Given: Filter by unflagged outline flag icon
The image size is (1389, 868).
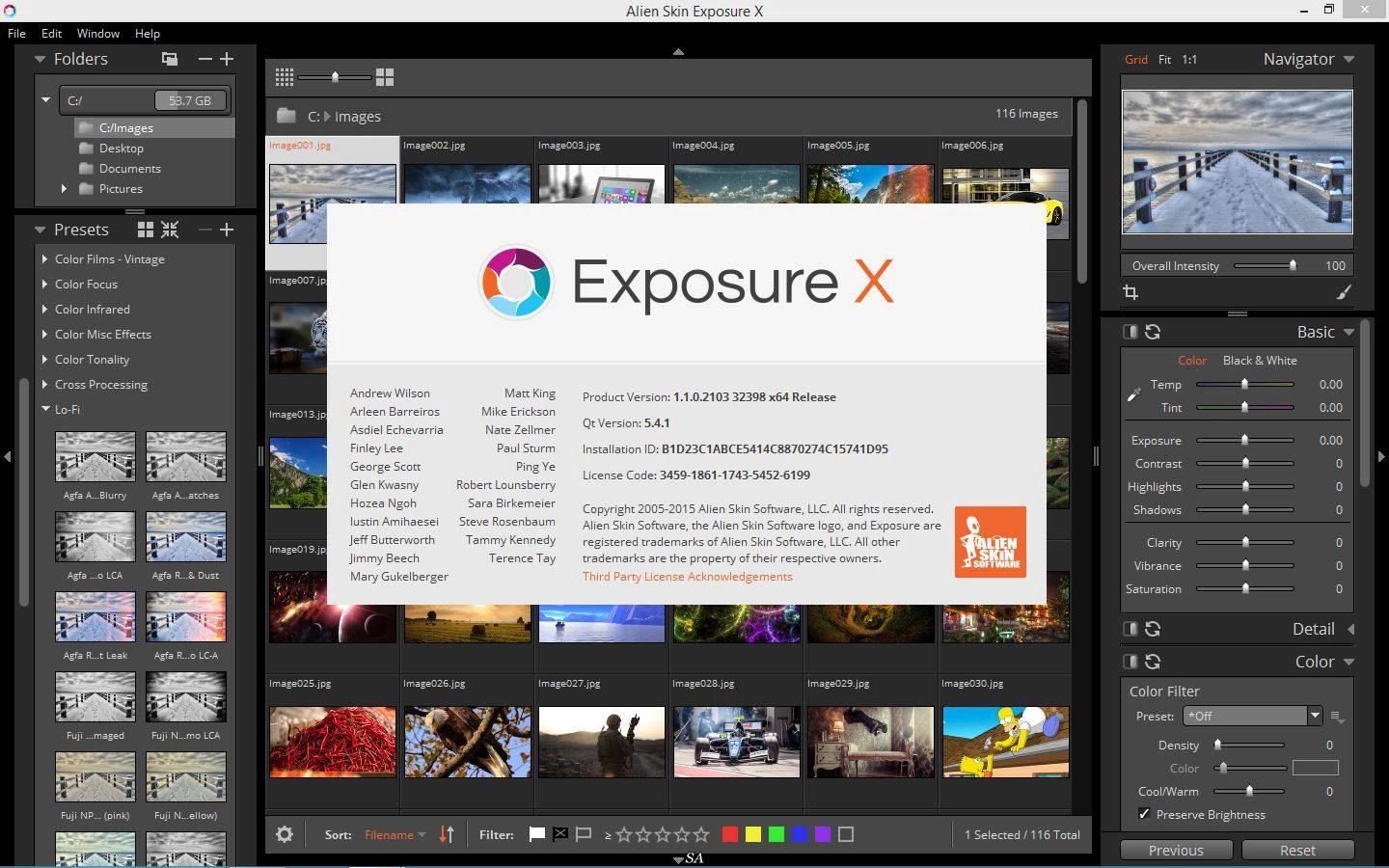Looking at the screenshot, I should 584,834.
